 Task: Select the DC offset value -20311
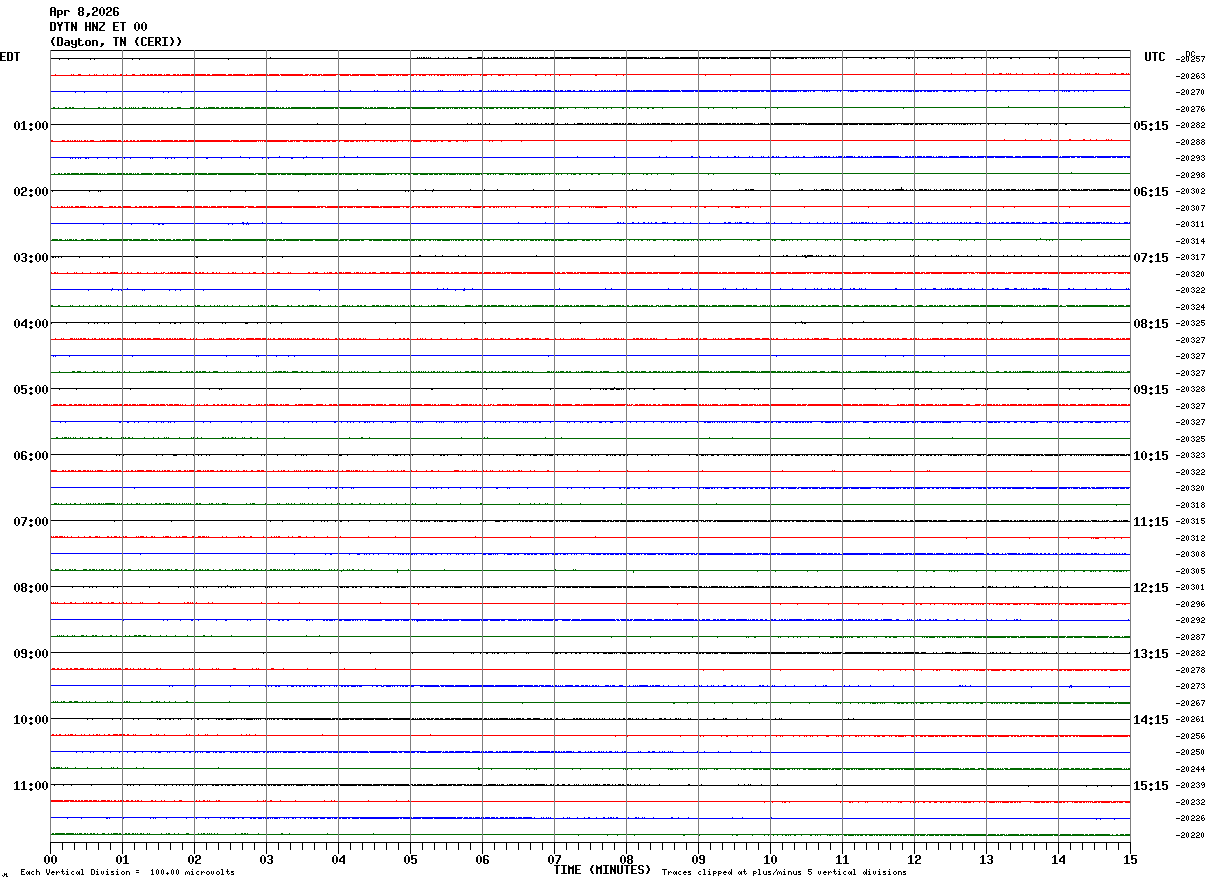click(1191, 225)
